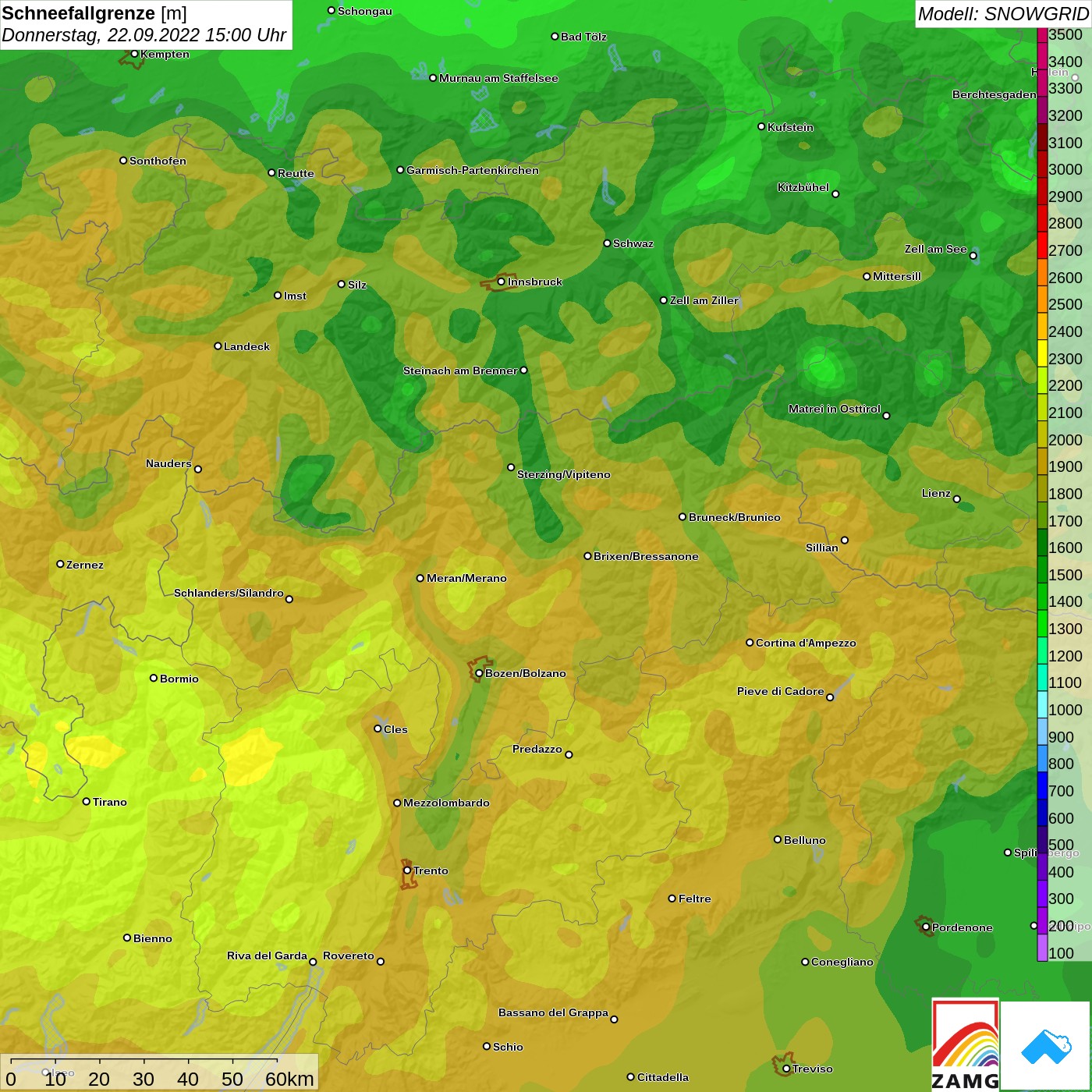Click the 'Sillian' label
The width and height of the screenshot is (1092, 1092).
822,548
